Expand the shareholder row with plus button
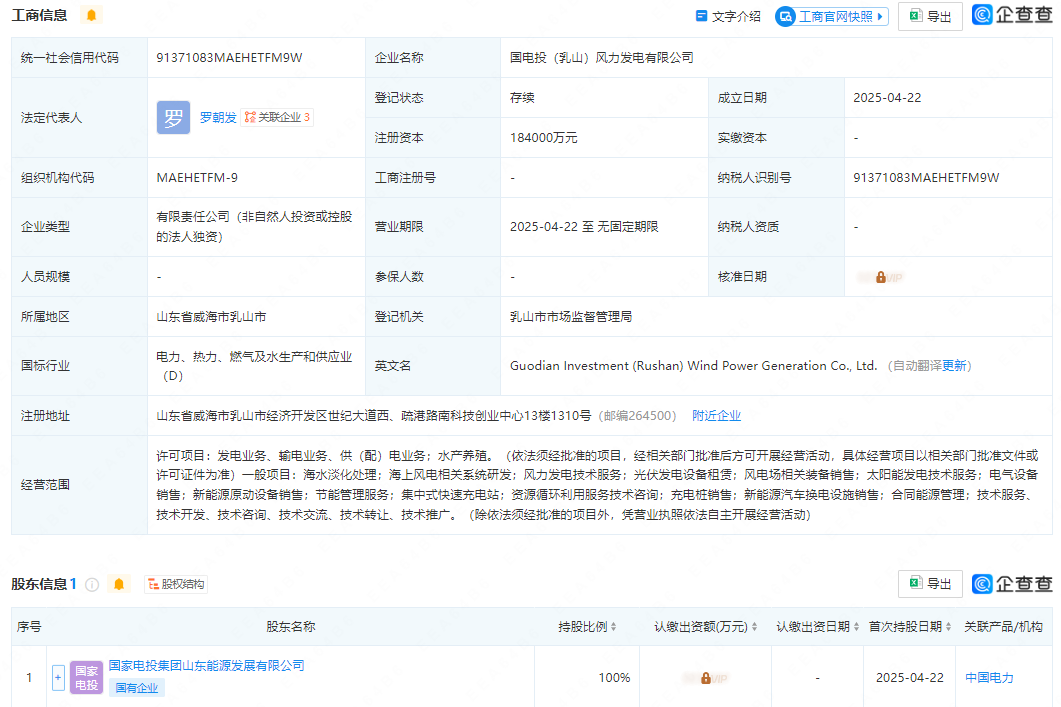Image resolution: width=1061 pixels, height=707 pixels. [x=58, y=677]
